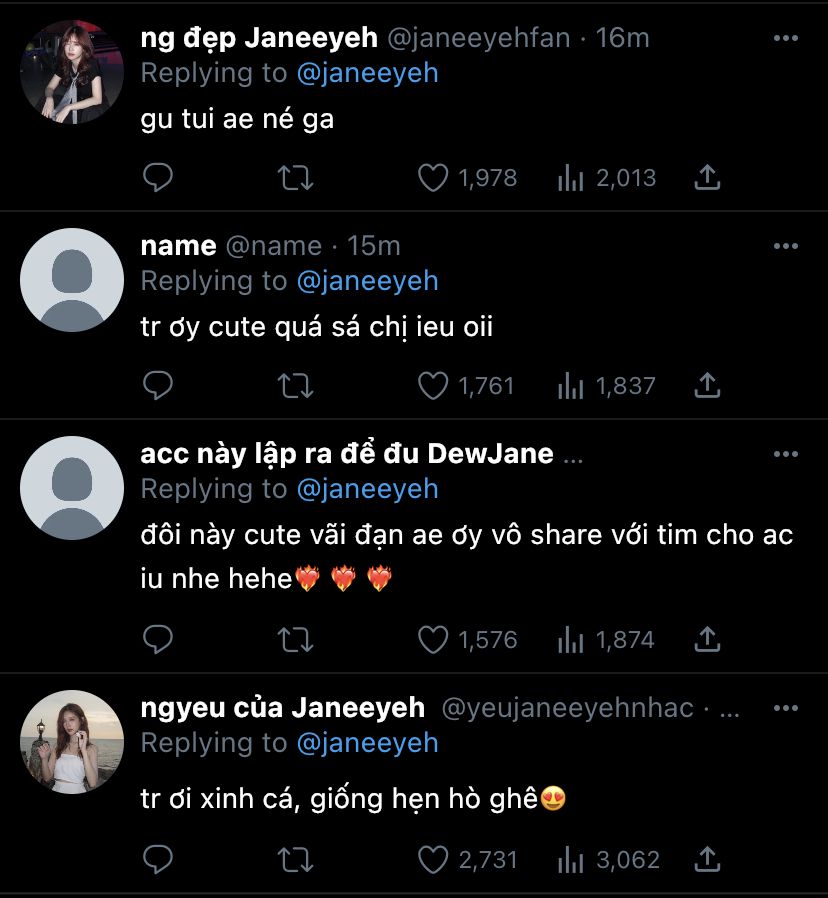
Task: Share the tweet with 2,013 views
Action: 706,178
